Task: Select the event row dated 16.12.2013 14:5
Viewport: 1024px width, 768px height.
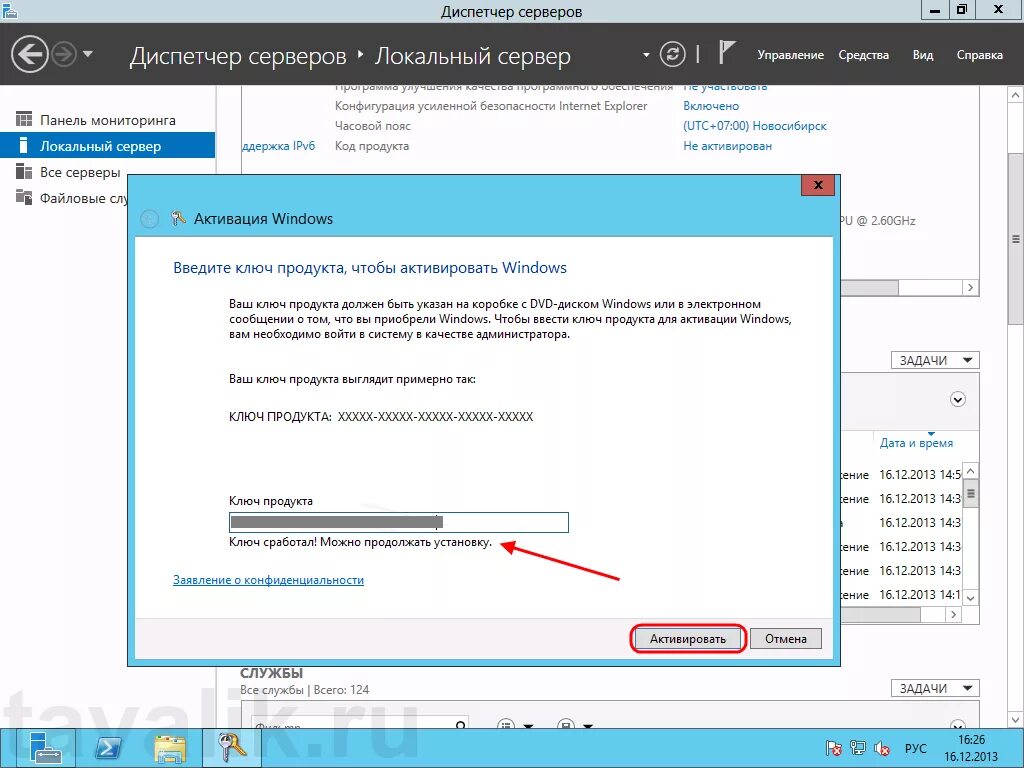Action: (902, 474)
